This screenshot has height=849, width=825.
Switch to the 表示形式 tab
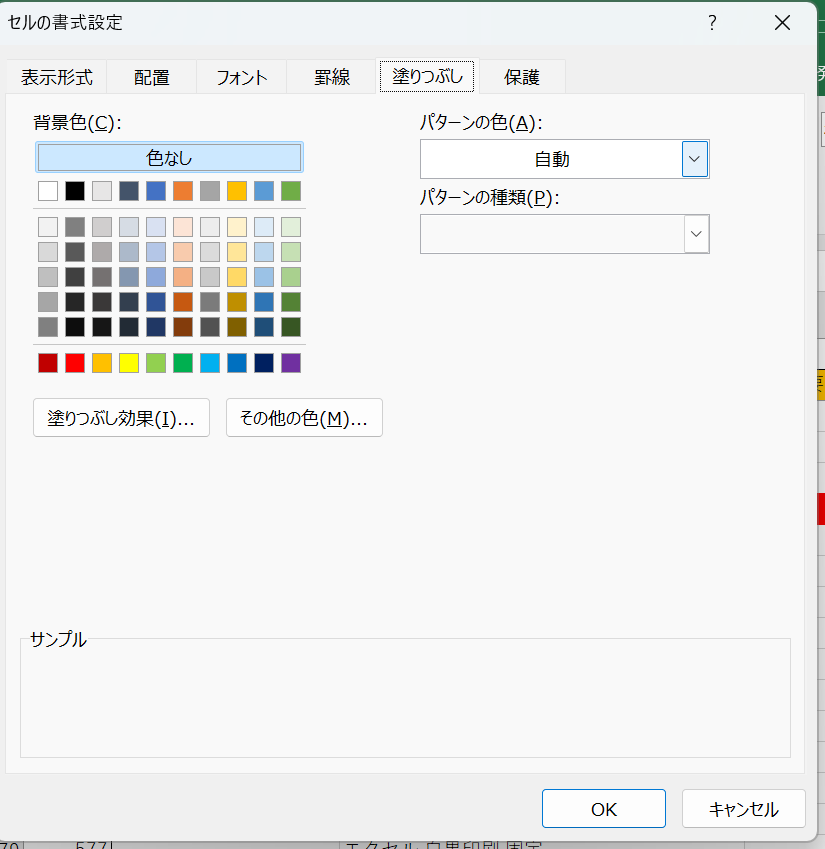coord(56,77)
